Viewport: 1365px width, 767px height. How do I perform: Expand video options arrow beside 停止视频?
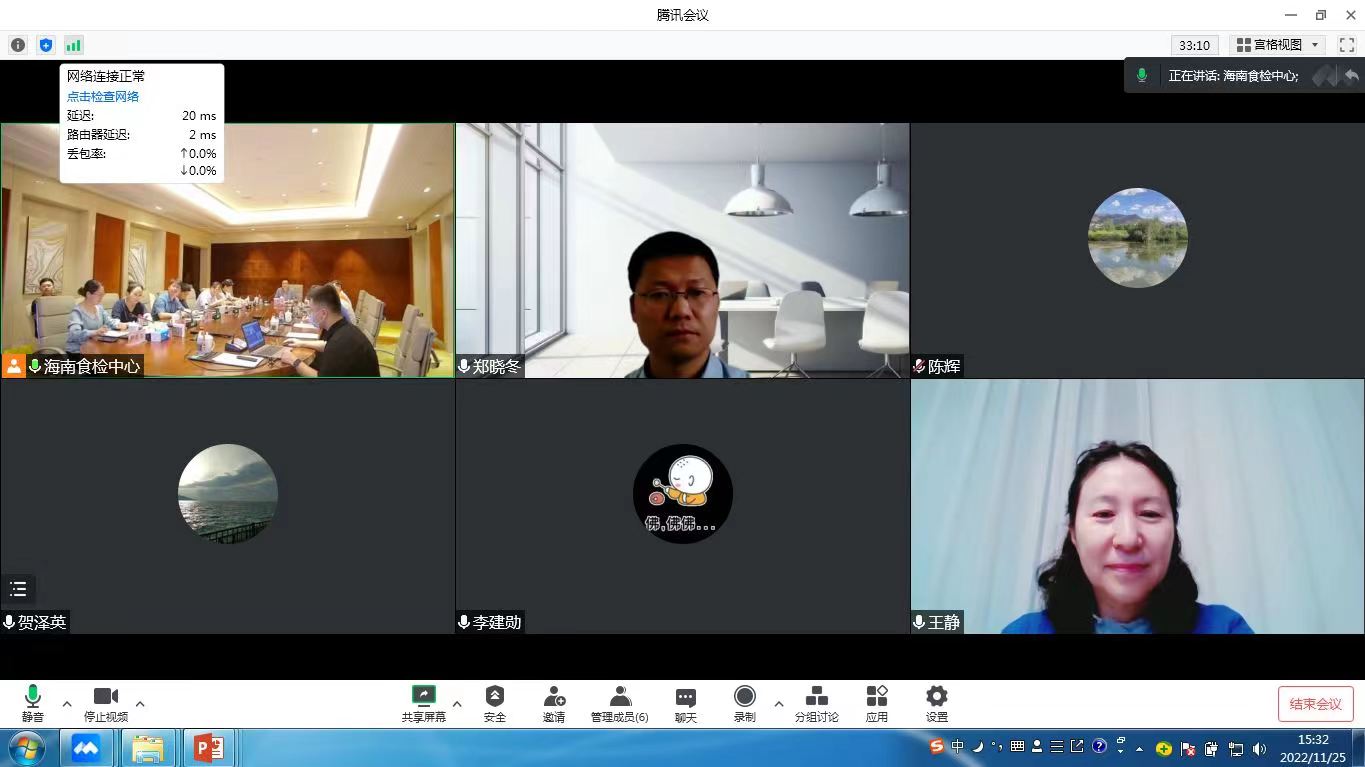pos(140,704)
